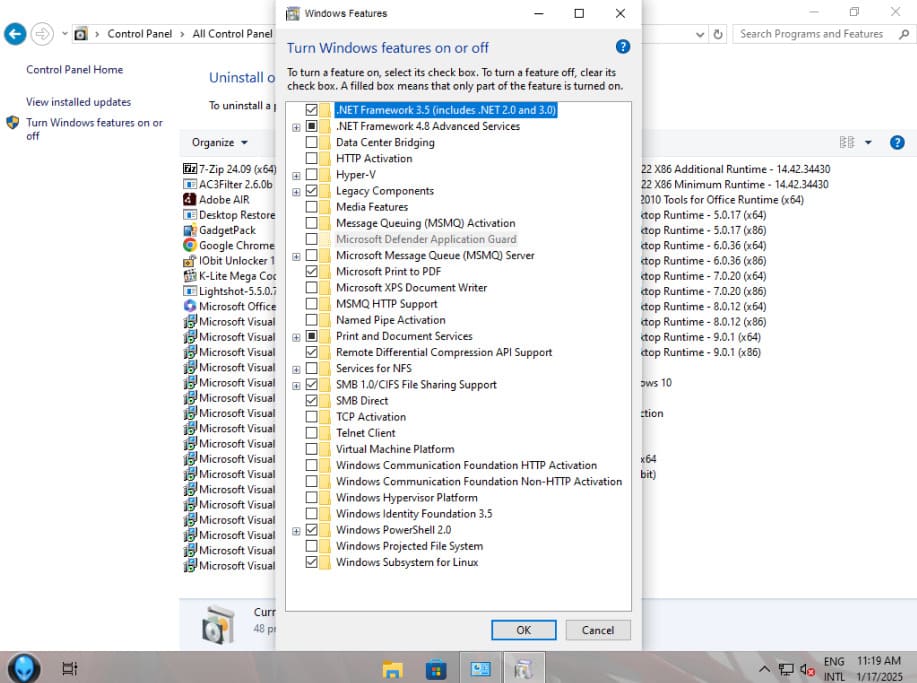Screen dimensions: 917x683
Task: Enable the Hyper-V checkbox
Action: pyautogui.click(x=312, y=174)
